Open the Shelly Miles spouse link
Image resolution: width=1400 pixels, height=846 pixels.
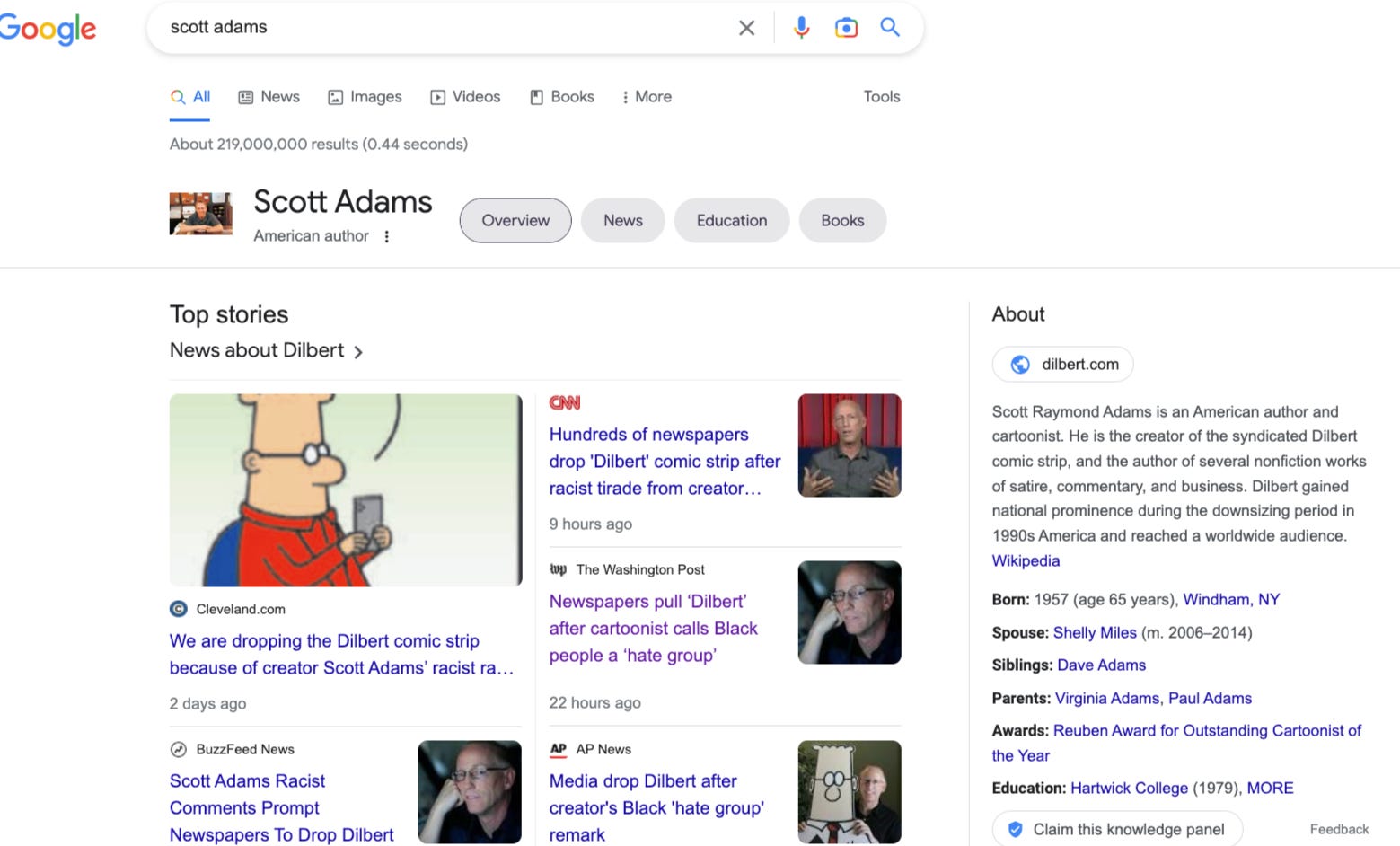pyautogui.click(x=1095, y=633)
